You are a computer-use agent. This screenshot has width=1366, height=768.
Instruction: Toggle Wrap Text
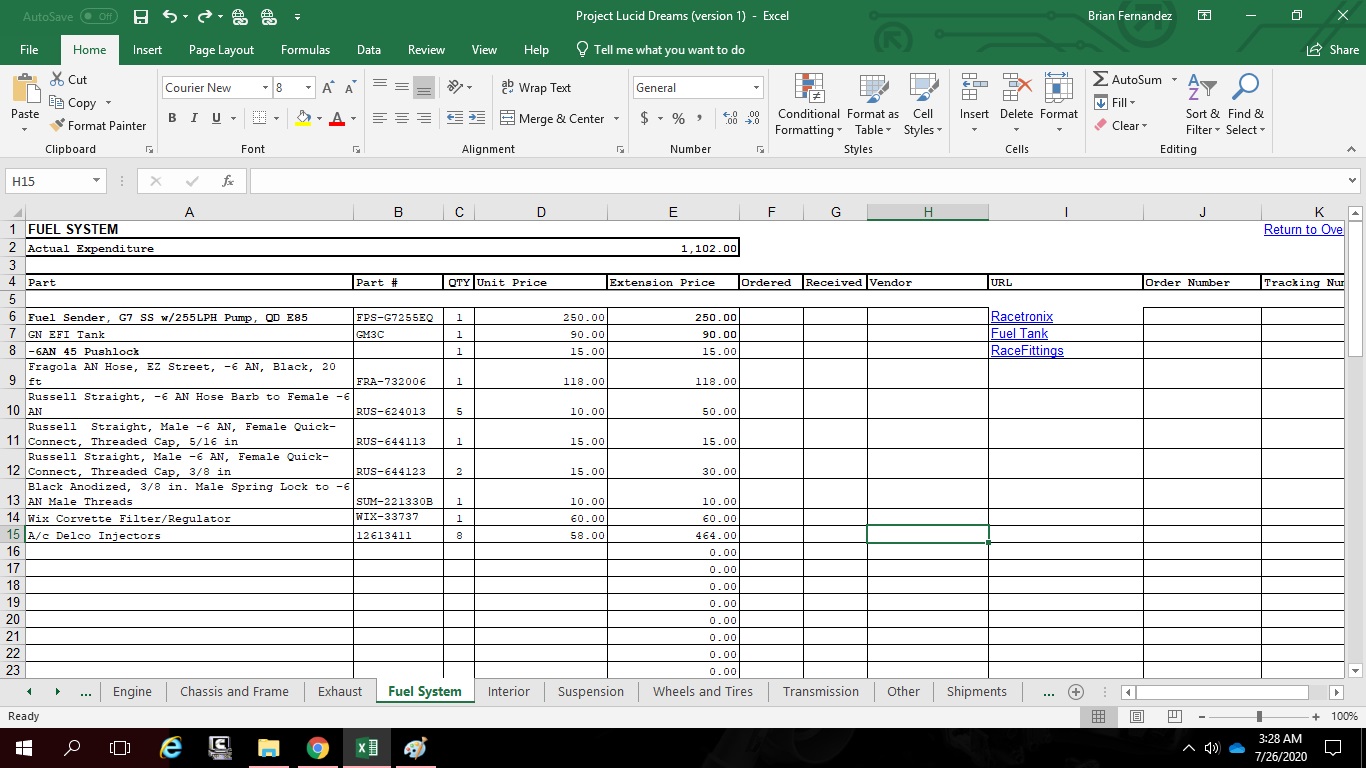pyautogui.click(x=536, y=88)
